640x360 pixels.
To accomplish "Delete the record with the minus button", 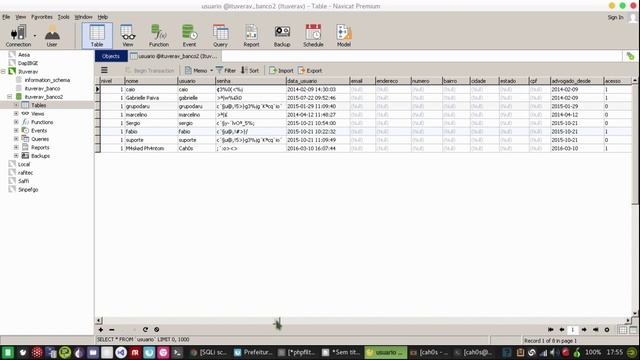I will tap(111, 329).
